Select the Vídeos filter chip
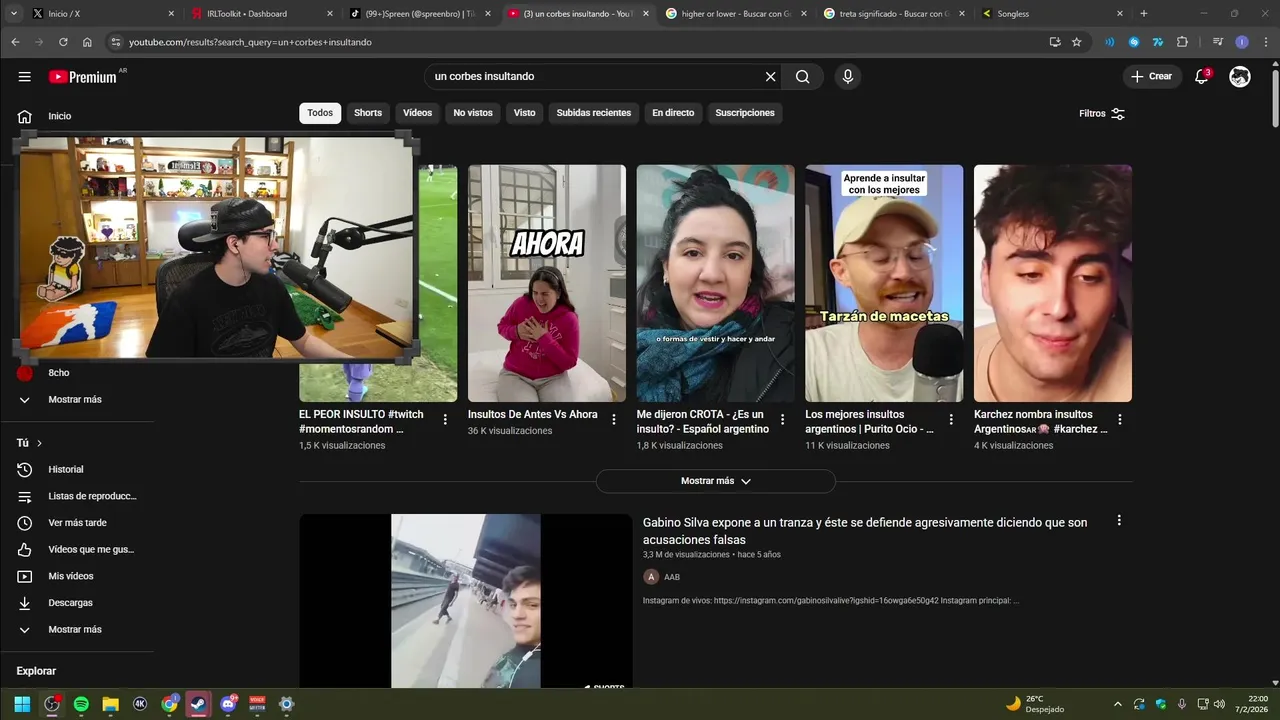 pyautogui.click(x=417, y=113)
